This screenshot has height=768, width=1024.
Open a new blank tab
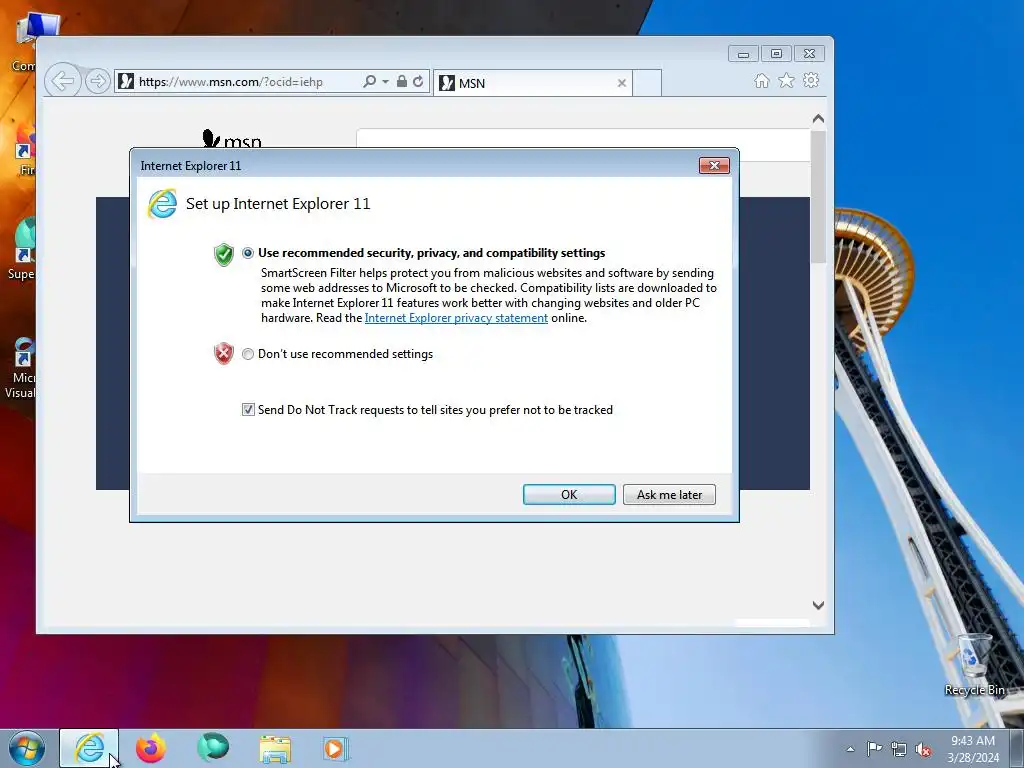click(x=647, y=83)
